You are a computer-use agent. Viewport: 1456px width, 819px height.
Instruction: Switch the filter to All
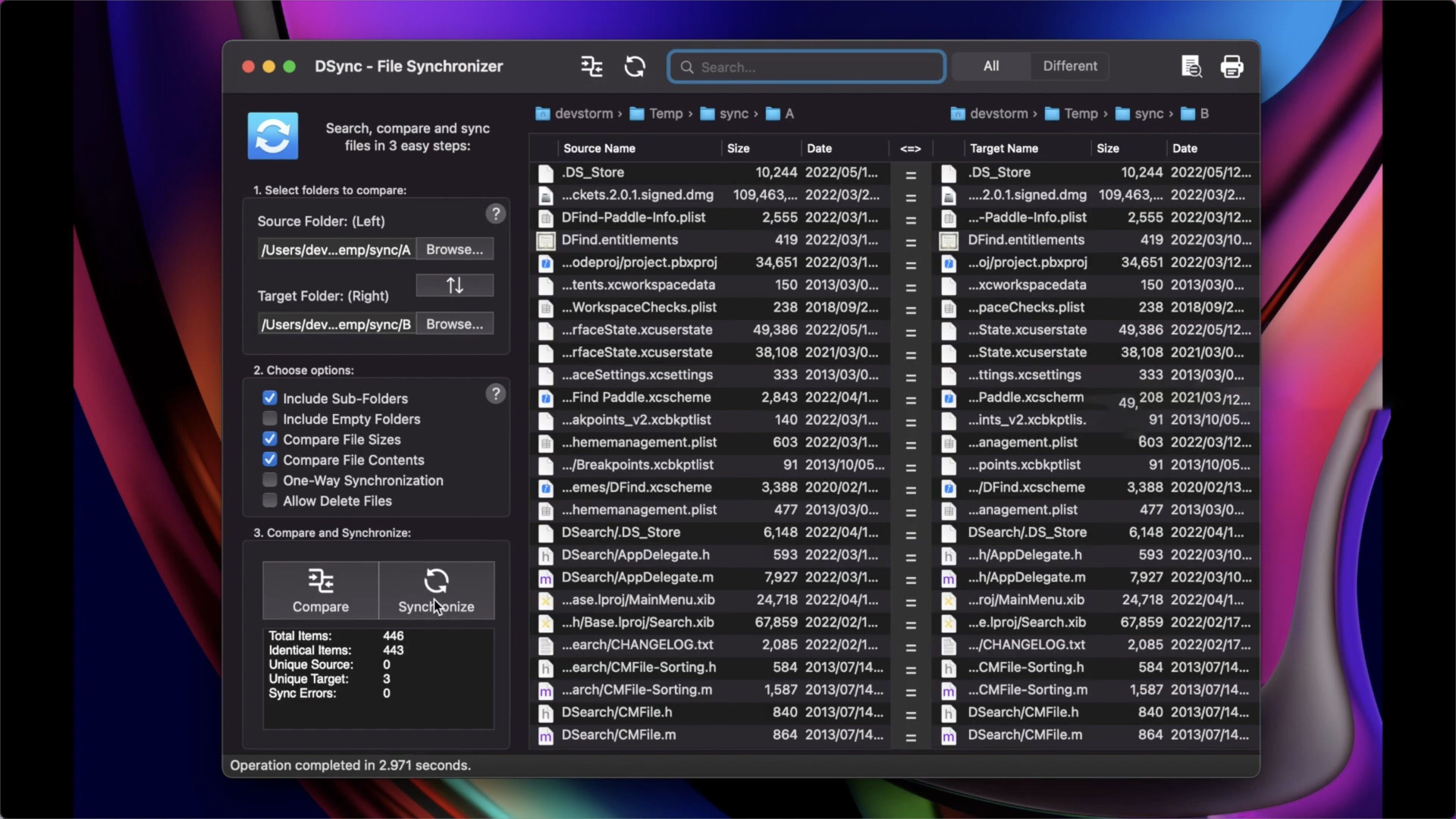[991, 66]
